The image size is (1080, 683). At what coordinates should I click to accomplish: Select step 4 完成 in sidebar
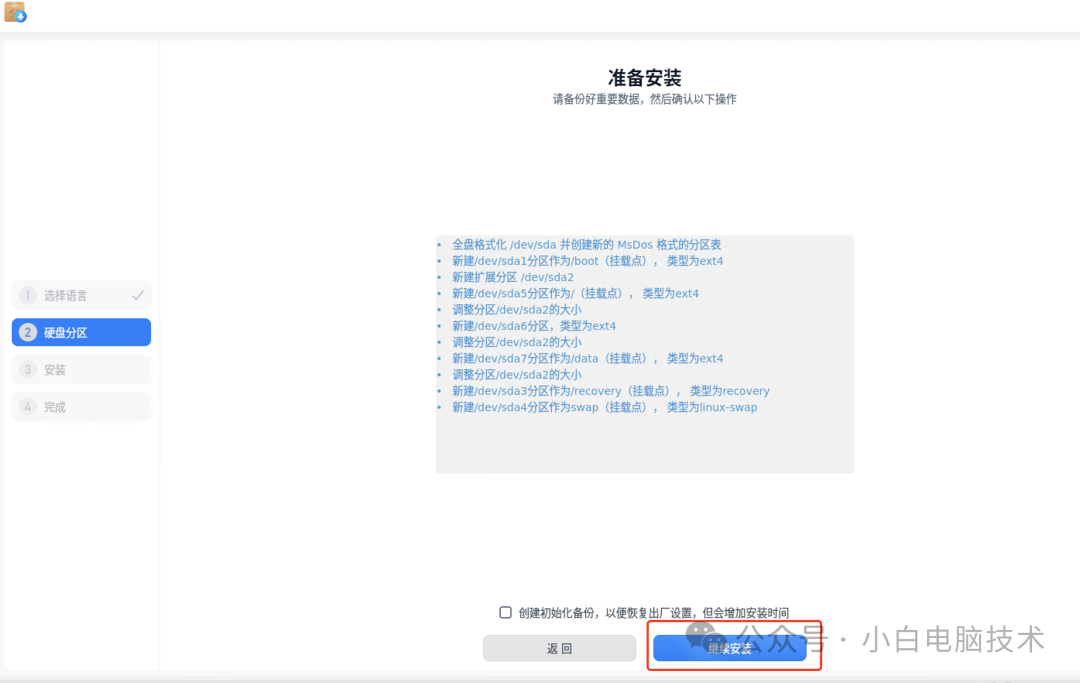(x=81, y=407)
